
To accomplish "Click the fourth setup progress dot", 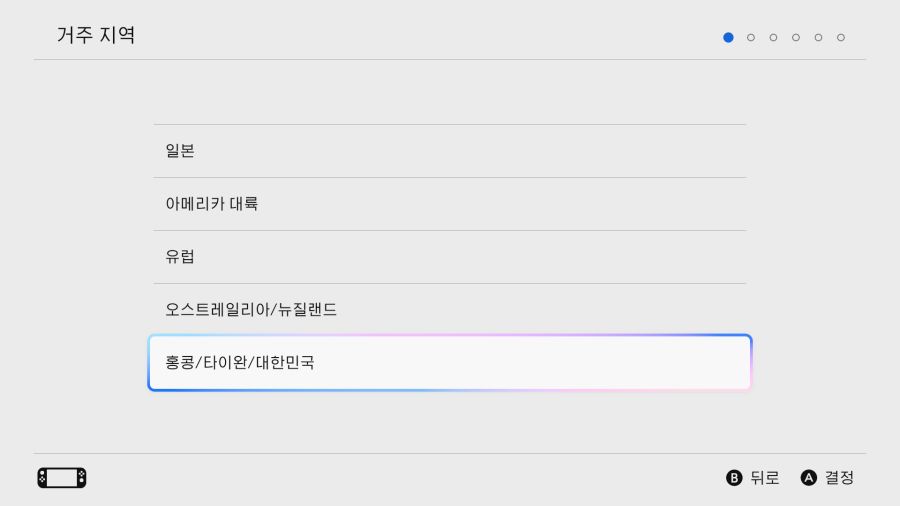I will coord(796,38).
